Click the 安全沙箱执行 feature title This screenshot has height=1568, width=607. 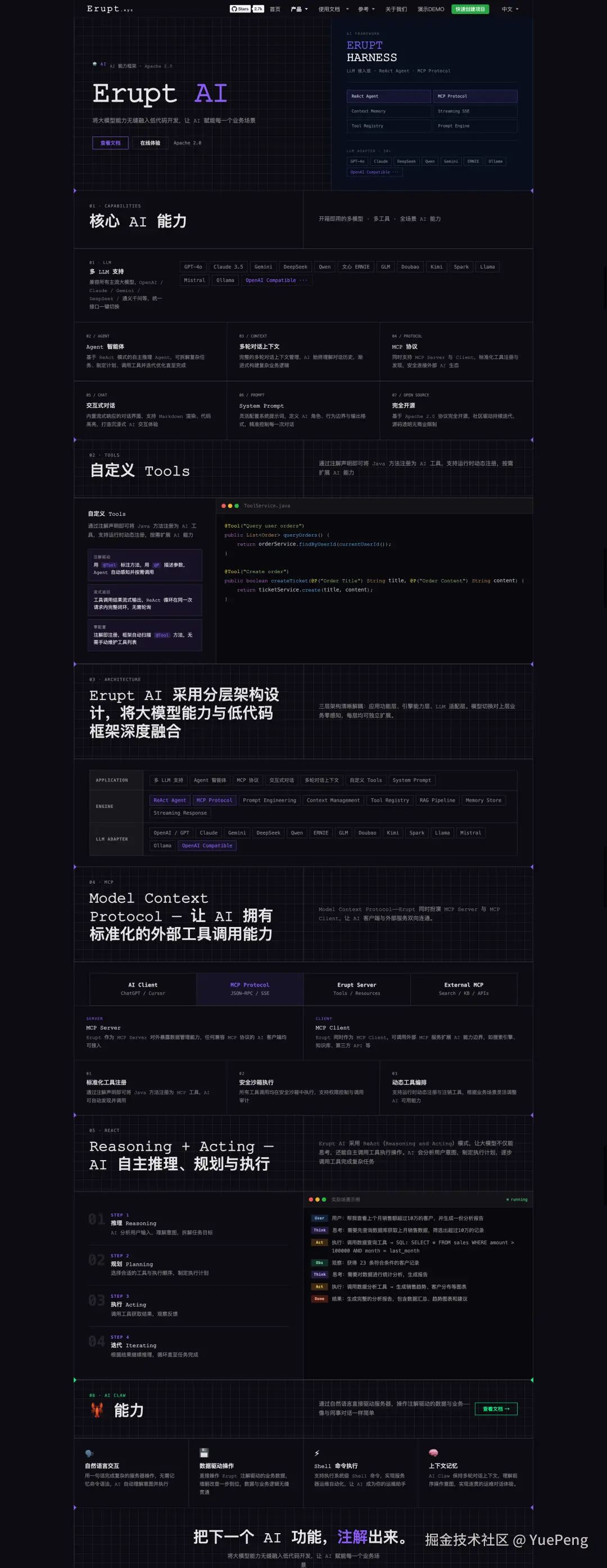(256, 1083)
